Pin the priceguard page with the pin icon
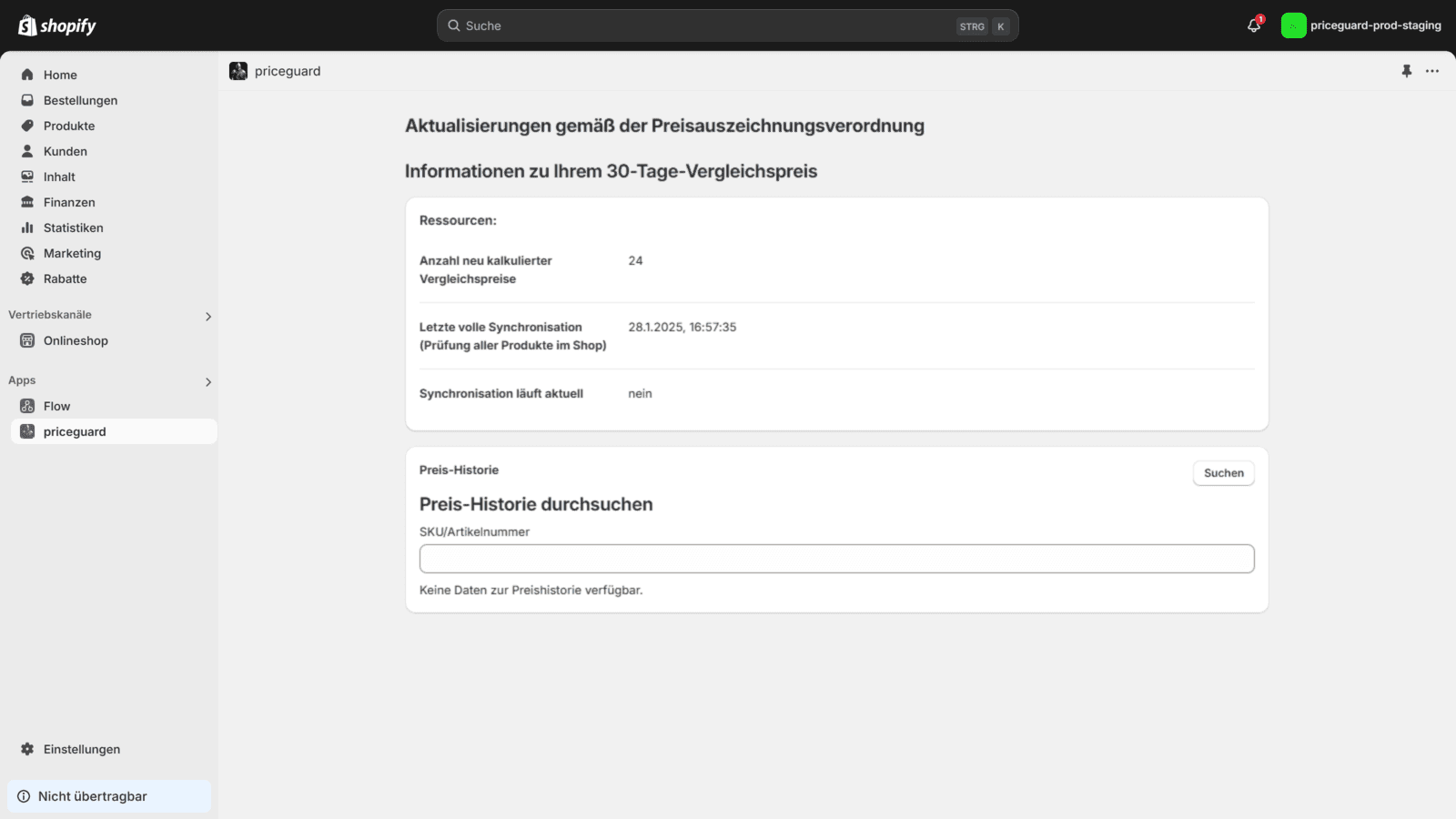Image resolution: width=1456 pixels, height=819 pixels. [1406, 71]
